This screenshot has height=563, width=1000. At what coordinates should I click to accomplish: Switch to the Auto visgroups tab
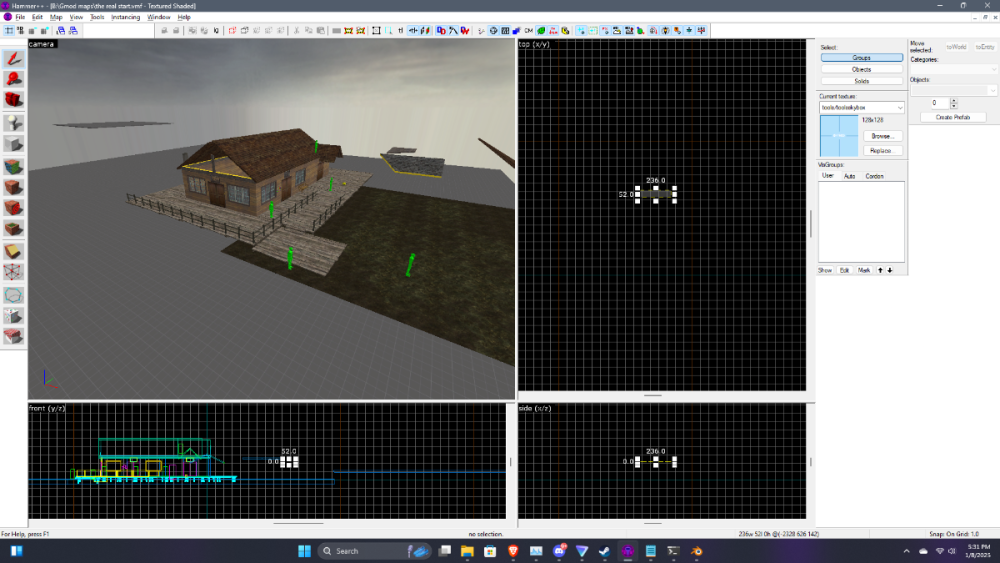point(849,176)
